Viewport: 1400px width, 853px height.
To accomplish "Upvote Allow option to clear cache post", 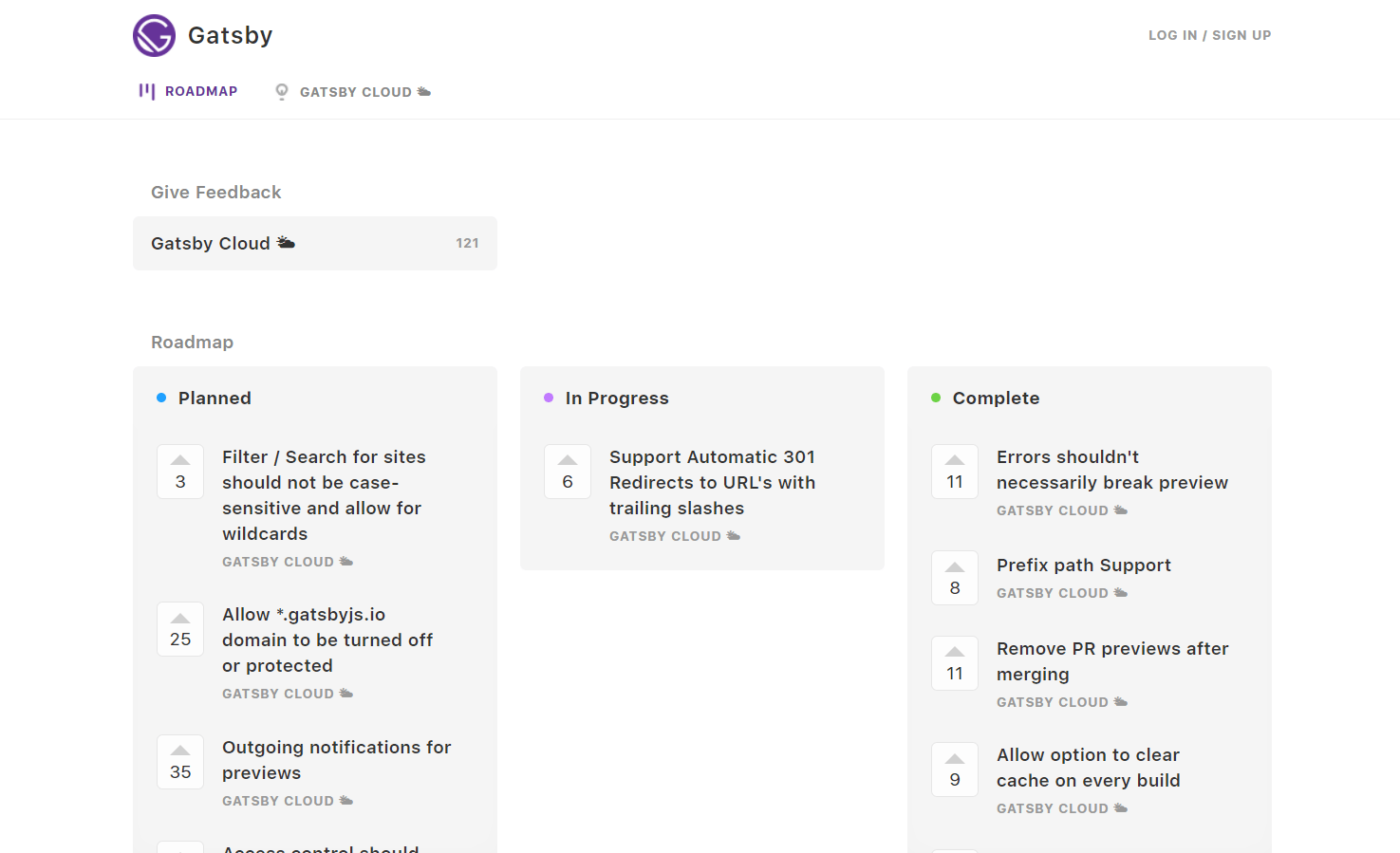I will click(x=955, y=770).
